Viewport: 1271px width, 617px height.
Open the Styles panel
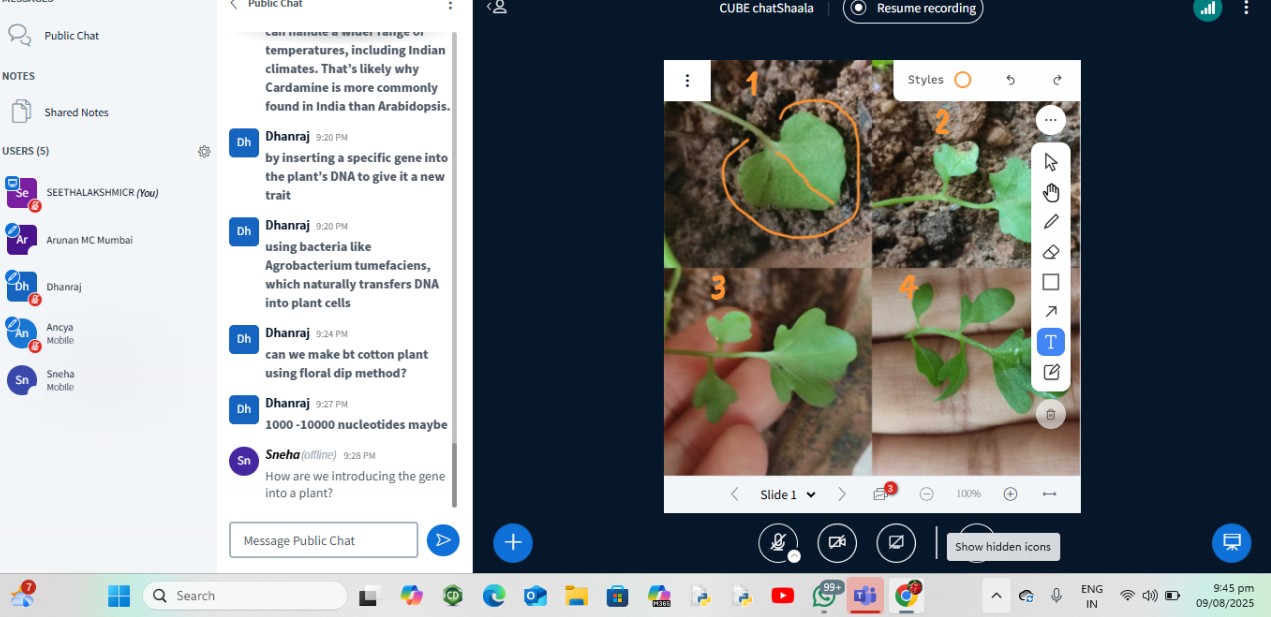[x=939, y=80]
